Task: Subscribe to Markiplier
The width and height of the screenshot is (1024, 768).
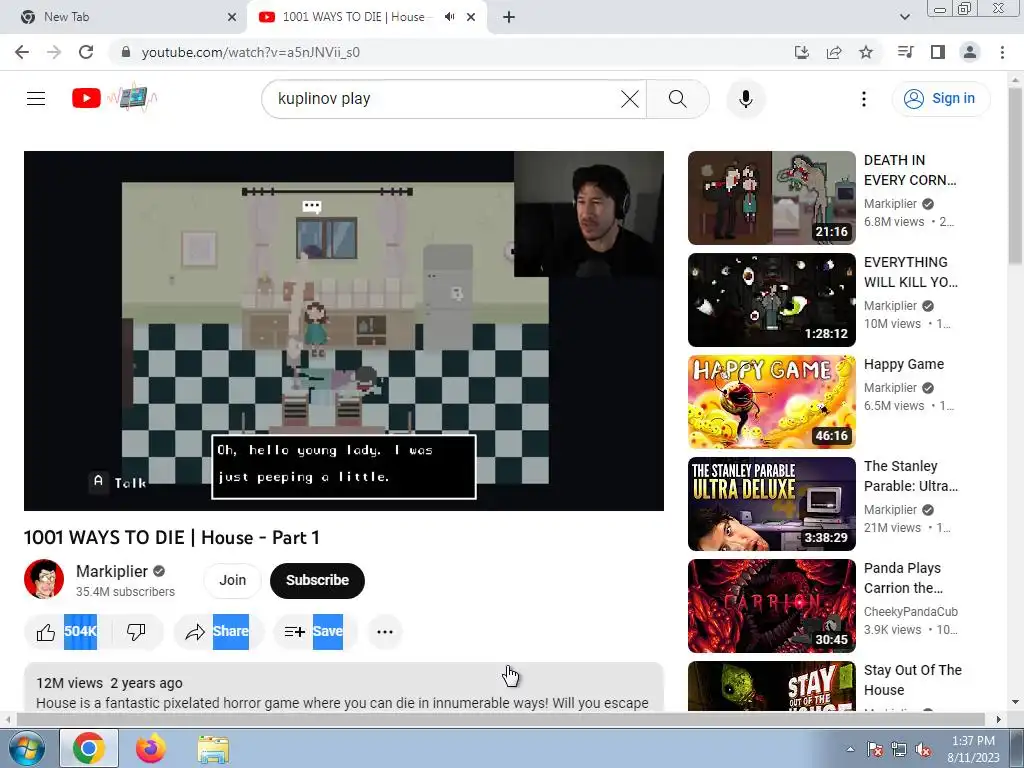Action: 317,580
